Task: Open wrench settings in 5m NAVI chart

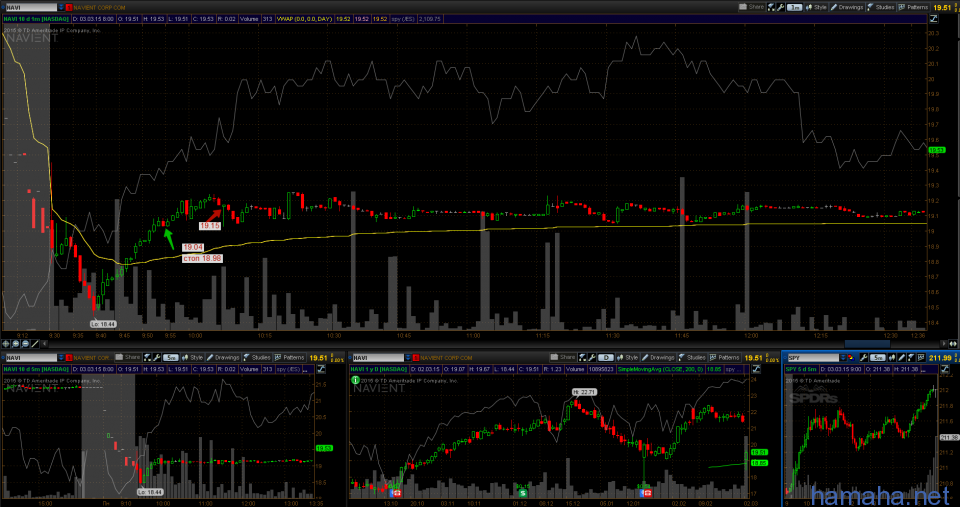Action: pos(157,357)
